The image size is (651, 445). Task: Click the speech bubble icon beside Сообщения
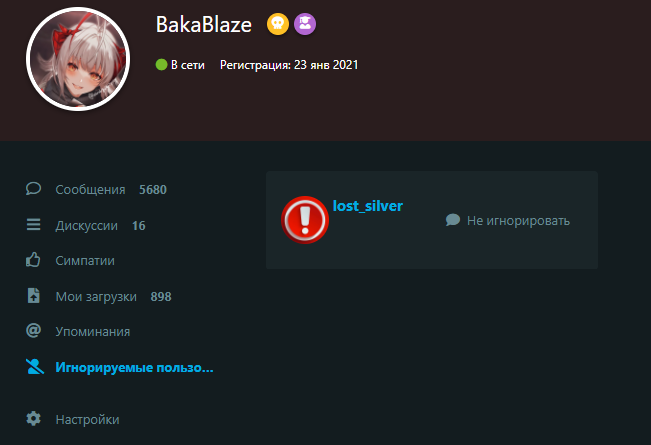pyautogui.click(x=33, y=189)
